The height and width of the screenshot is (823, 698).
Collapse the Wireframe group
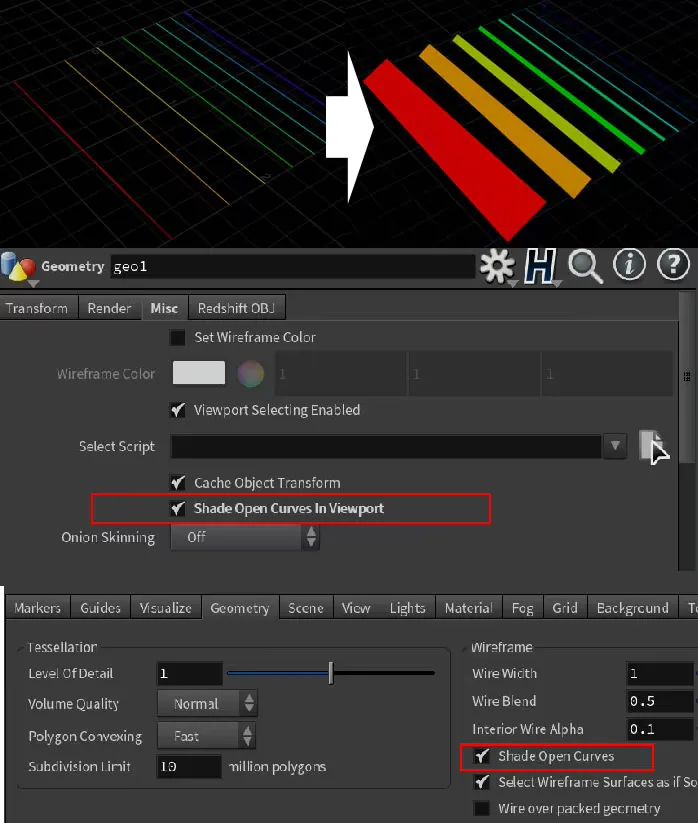pos(464,648)
